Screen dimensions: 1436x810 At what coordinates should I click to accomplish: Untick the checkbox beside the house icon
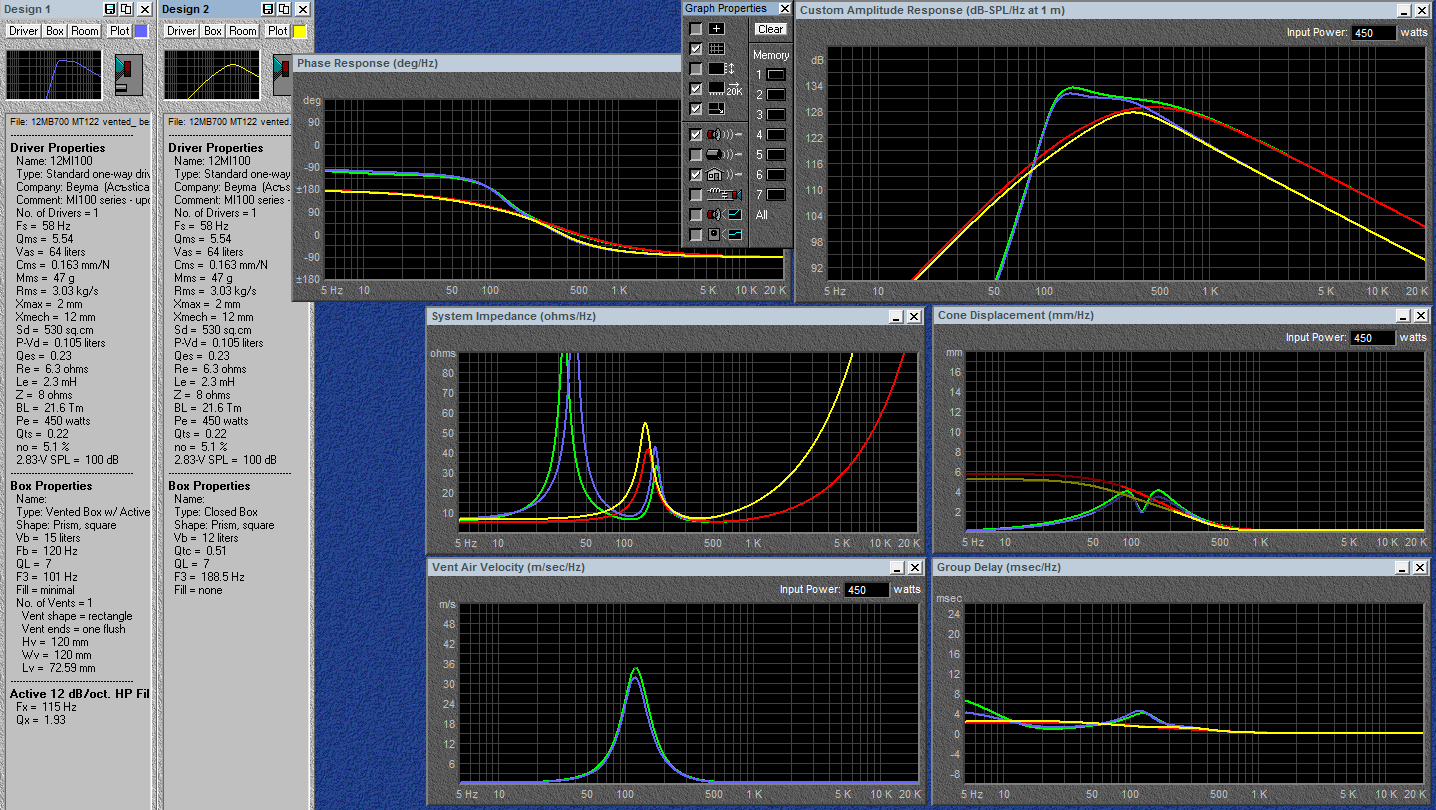tap(696, 175)
